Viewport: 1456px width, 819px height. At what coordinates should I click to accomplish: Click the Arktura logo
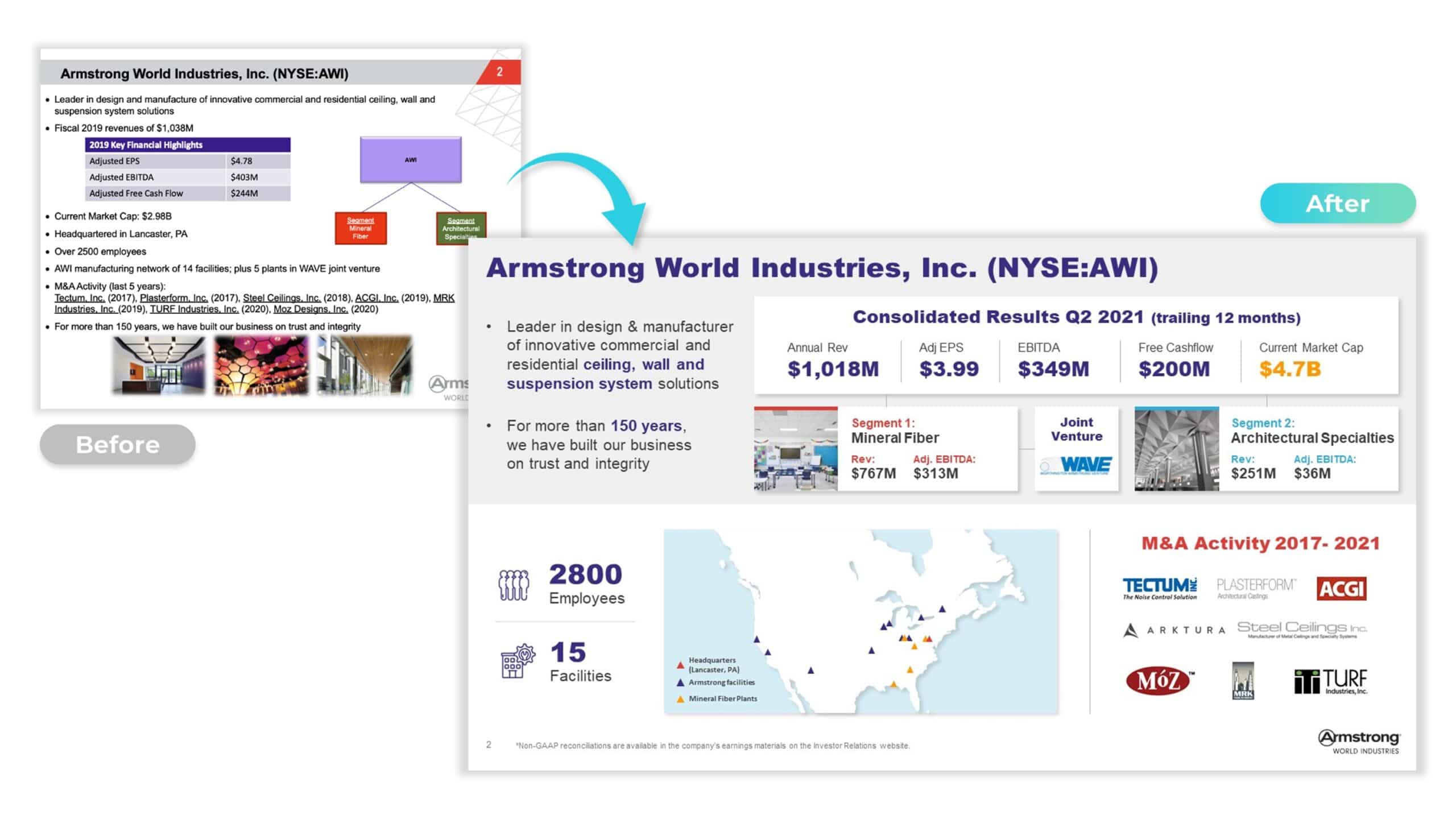[1174, 630]
